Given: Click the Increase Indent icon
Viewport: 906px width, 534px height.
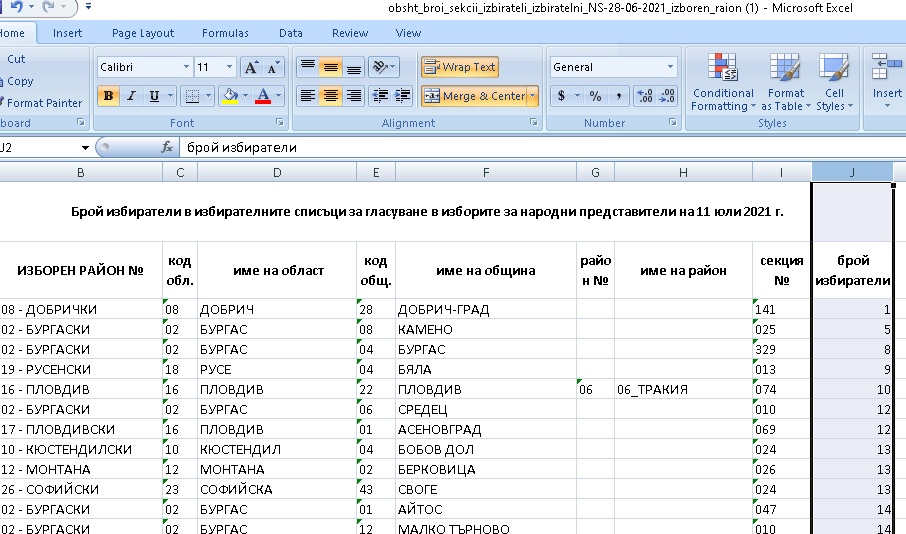Looking at the screenshot, I should point(404,96).
